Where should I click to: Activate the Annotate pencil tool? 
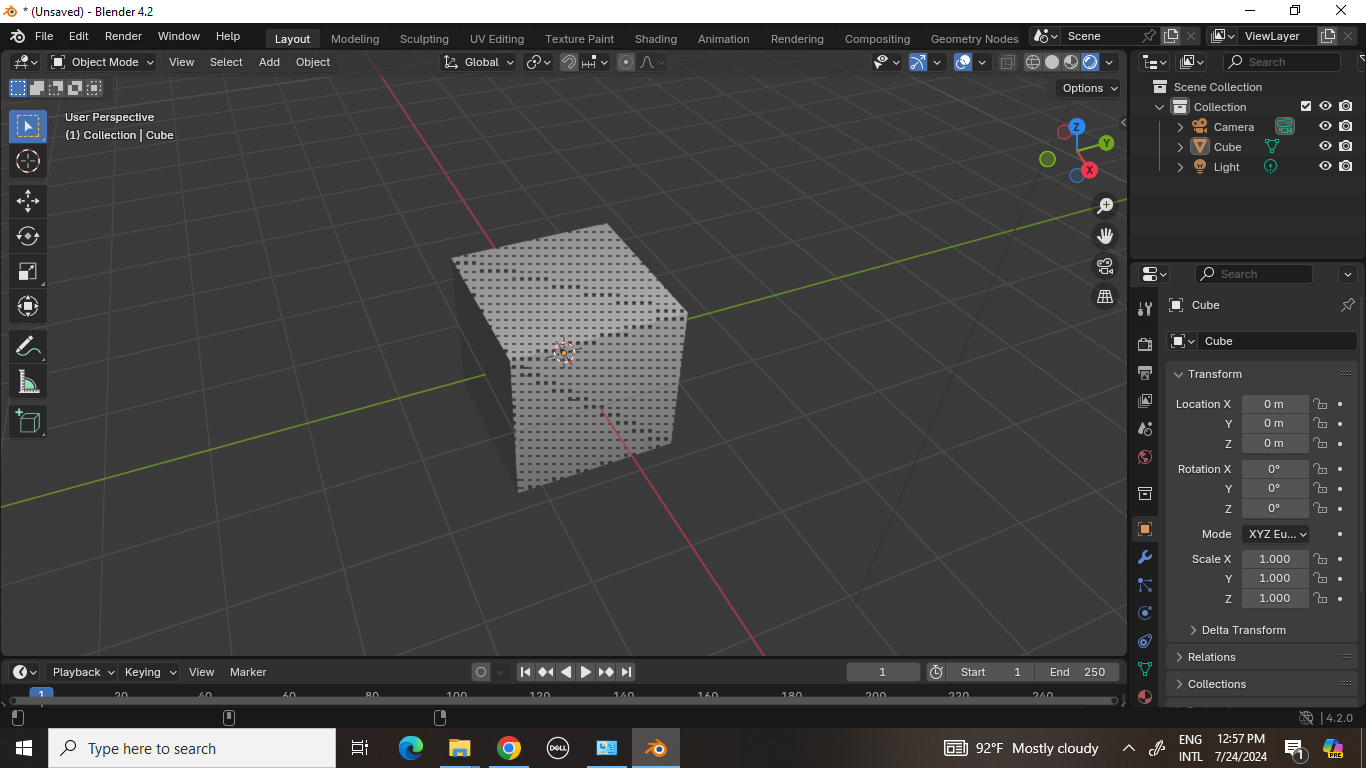pos(28,347)
